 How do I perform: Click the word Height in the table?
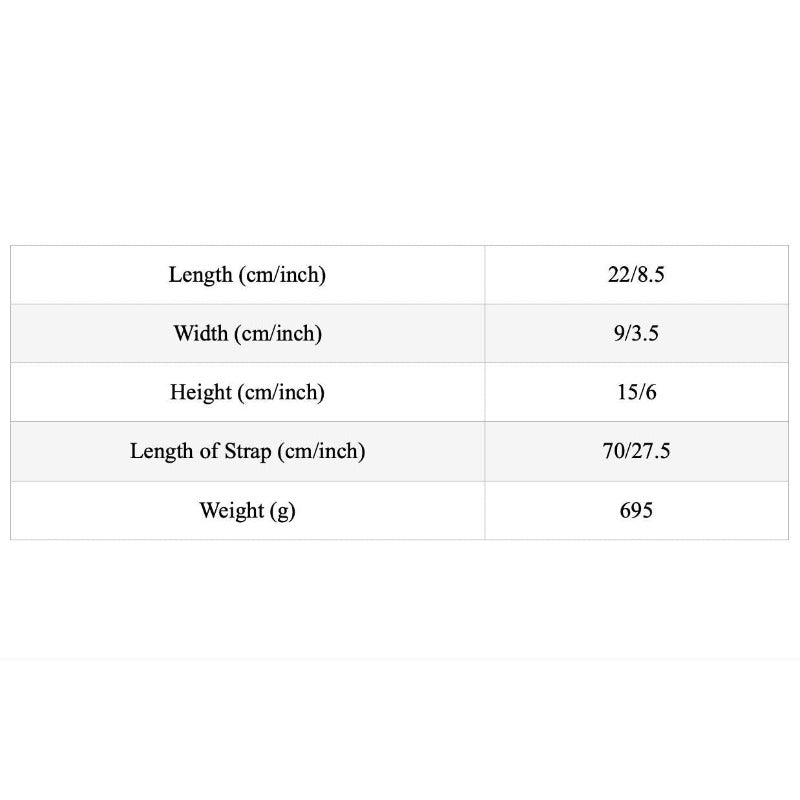[201, 393]
